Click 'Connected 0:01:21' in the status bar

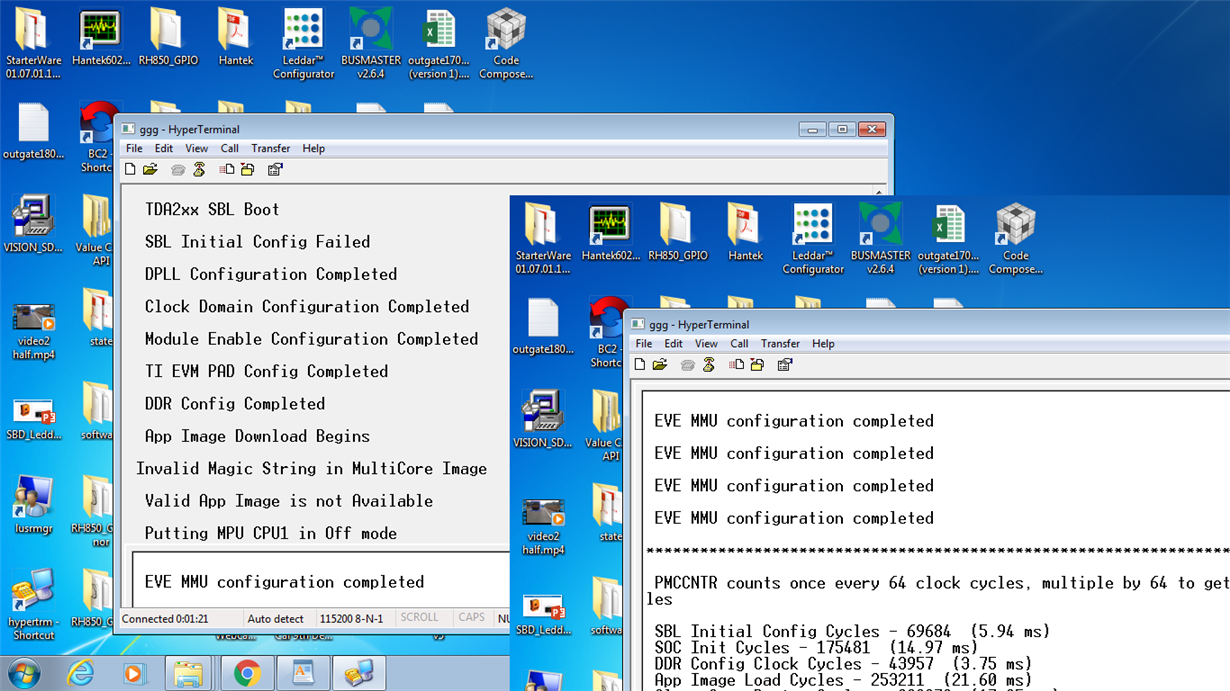(x=165, y=619)
